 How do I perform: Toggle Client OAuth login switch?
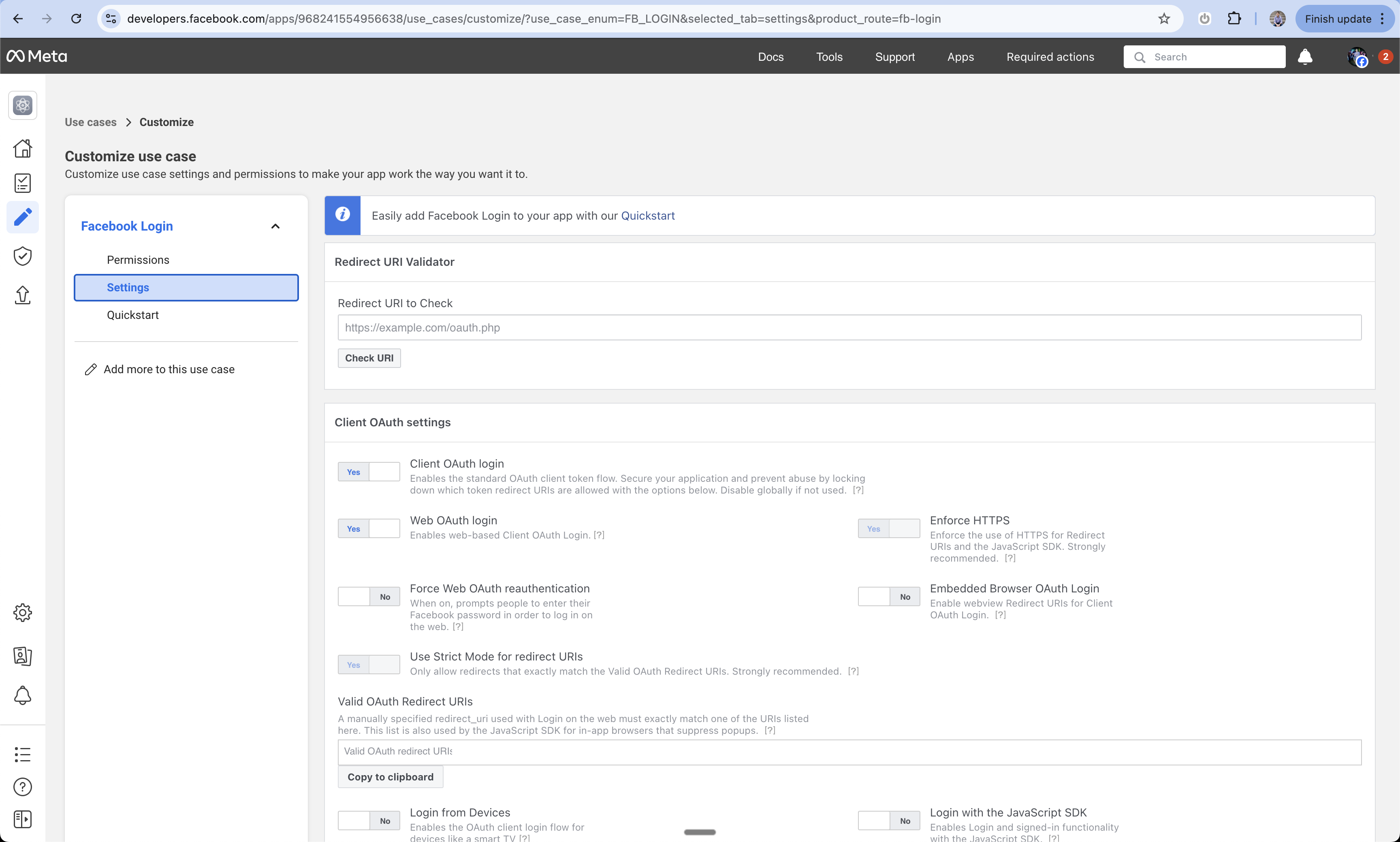(369, 472)
